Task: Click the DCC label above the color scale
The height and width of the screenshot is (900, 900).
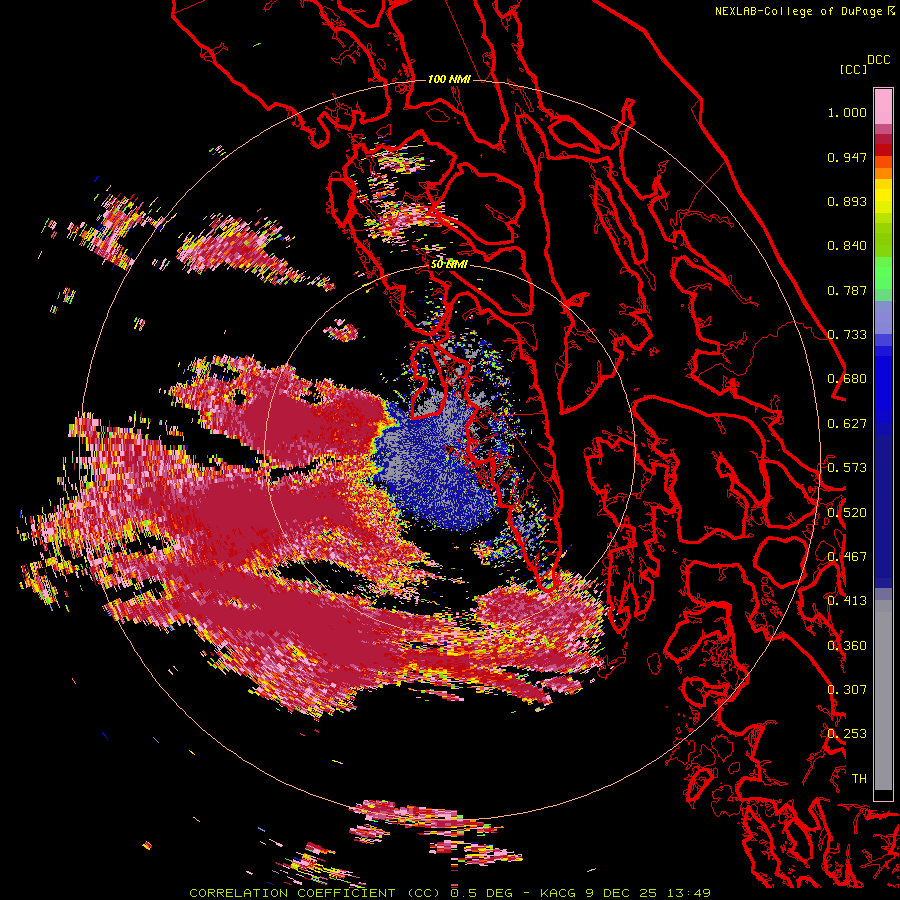Action: coord(878,60)
